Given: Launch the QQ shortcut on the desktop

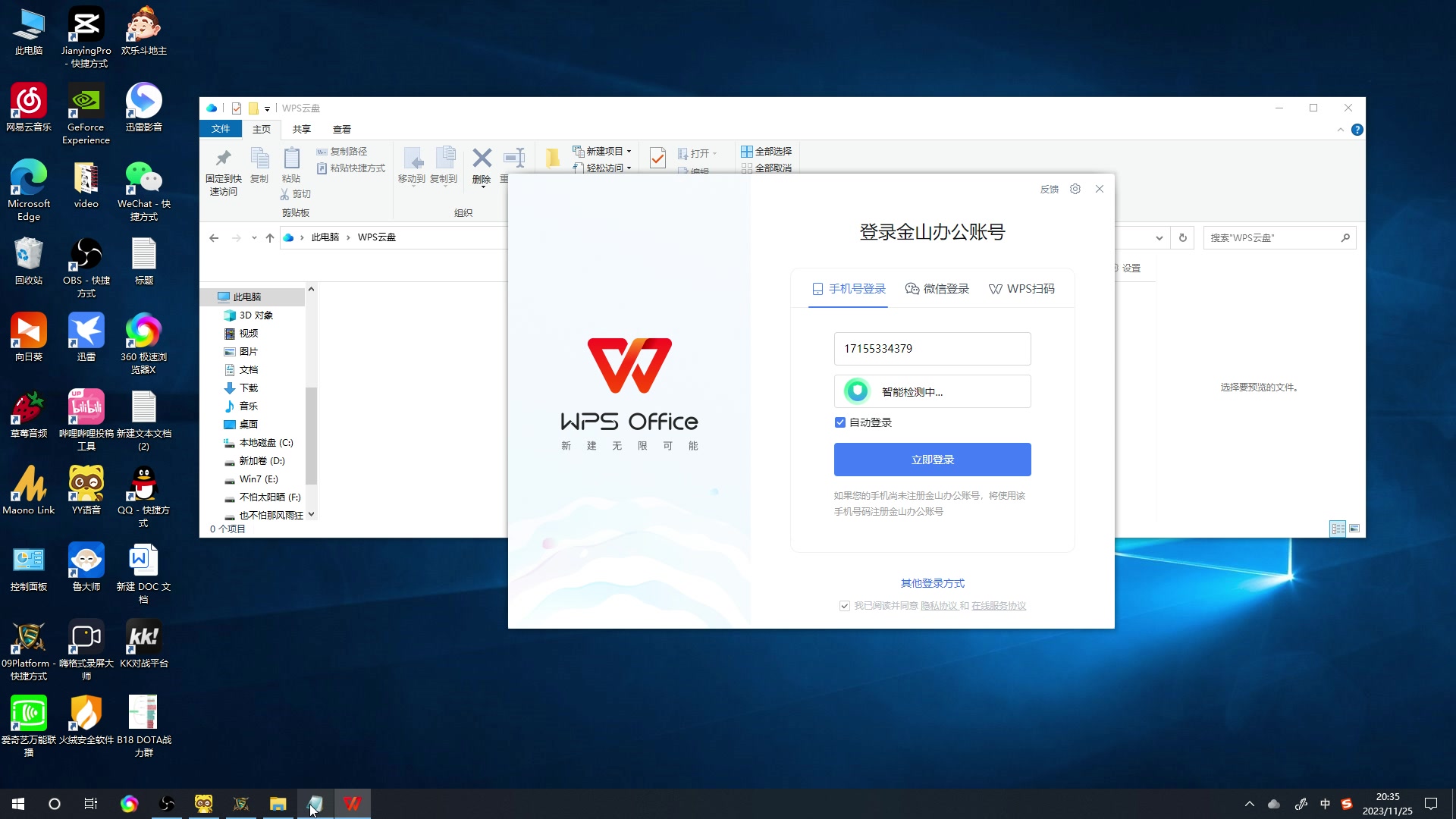Looking at the screenshot, I should click(x=143, y=496).
